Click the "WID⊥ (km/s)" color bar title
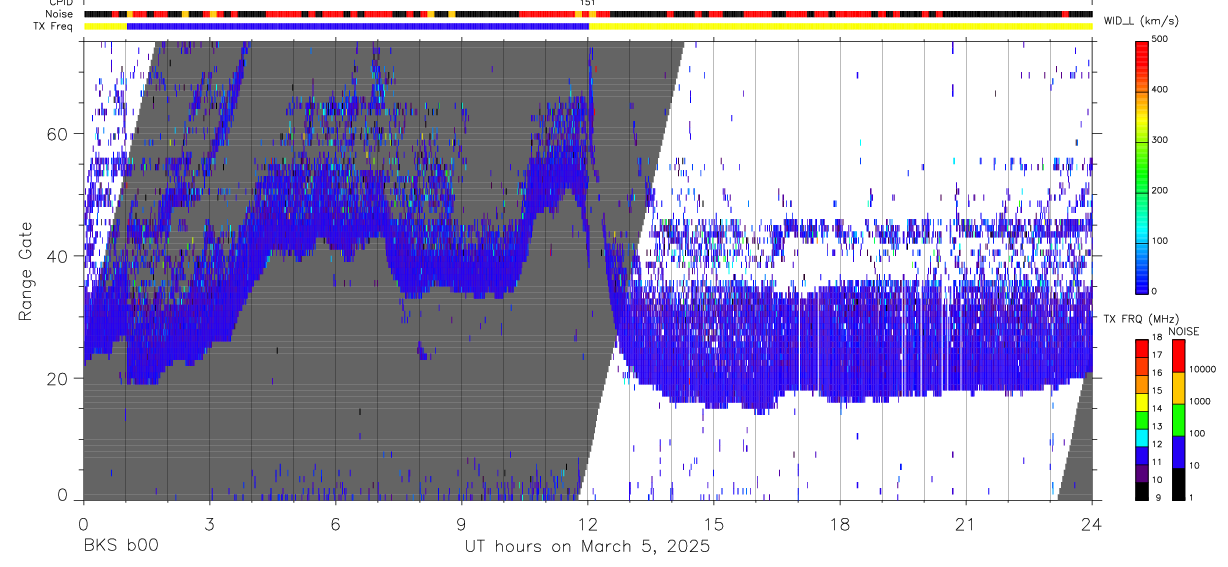1228x567 pixels. click(1140, 21)
